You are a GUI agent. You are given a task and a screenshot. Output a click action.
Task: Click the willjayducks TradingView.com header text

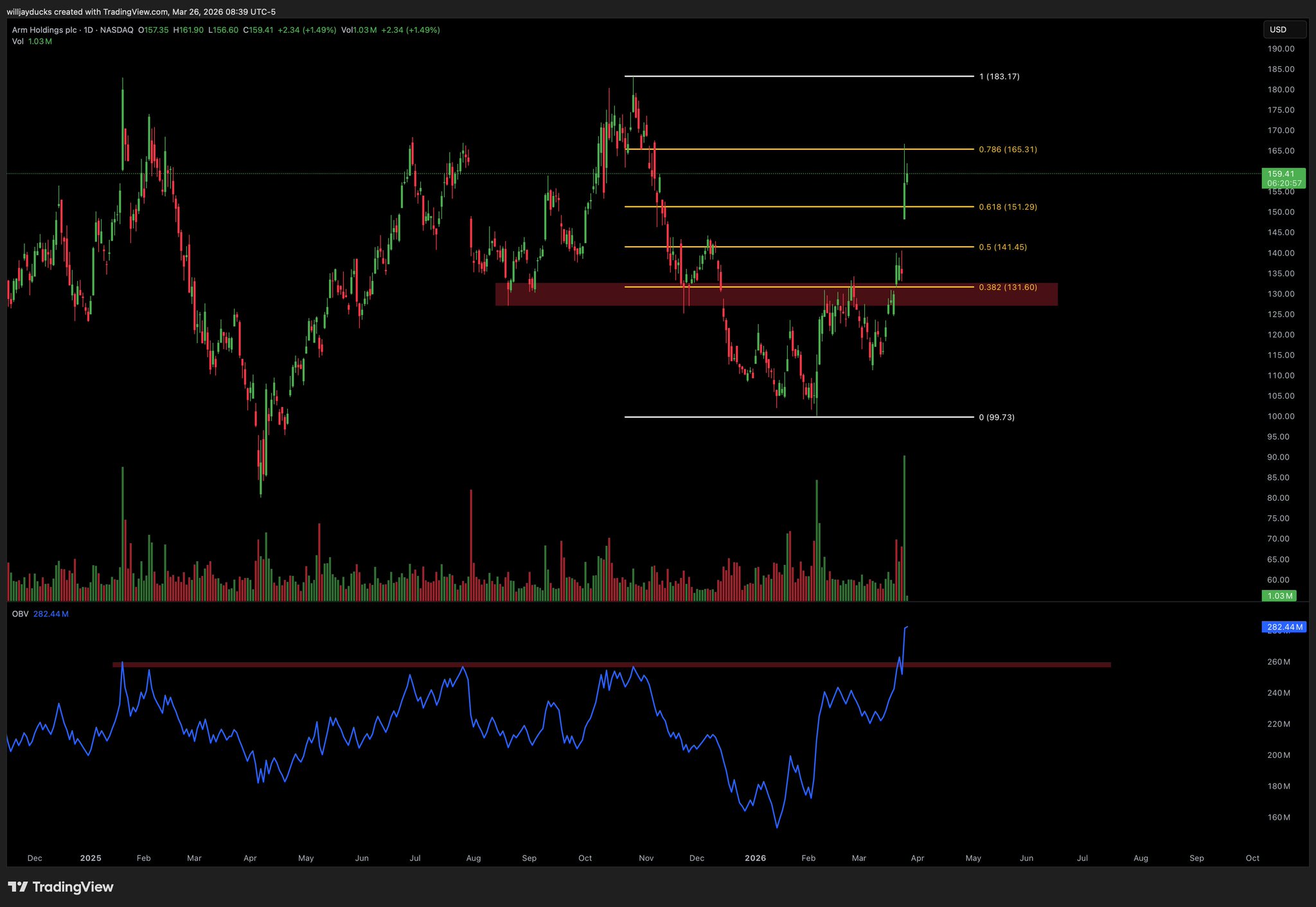coord(141,12)
